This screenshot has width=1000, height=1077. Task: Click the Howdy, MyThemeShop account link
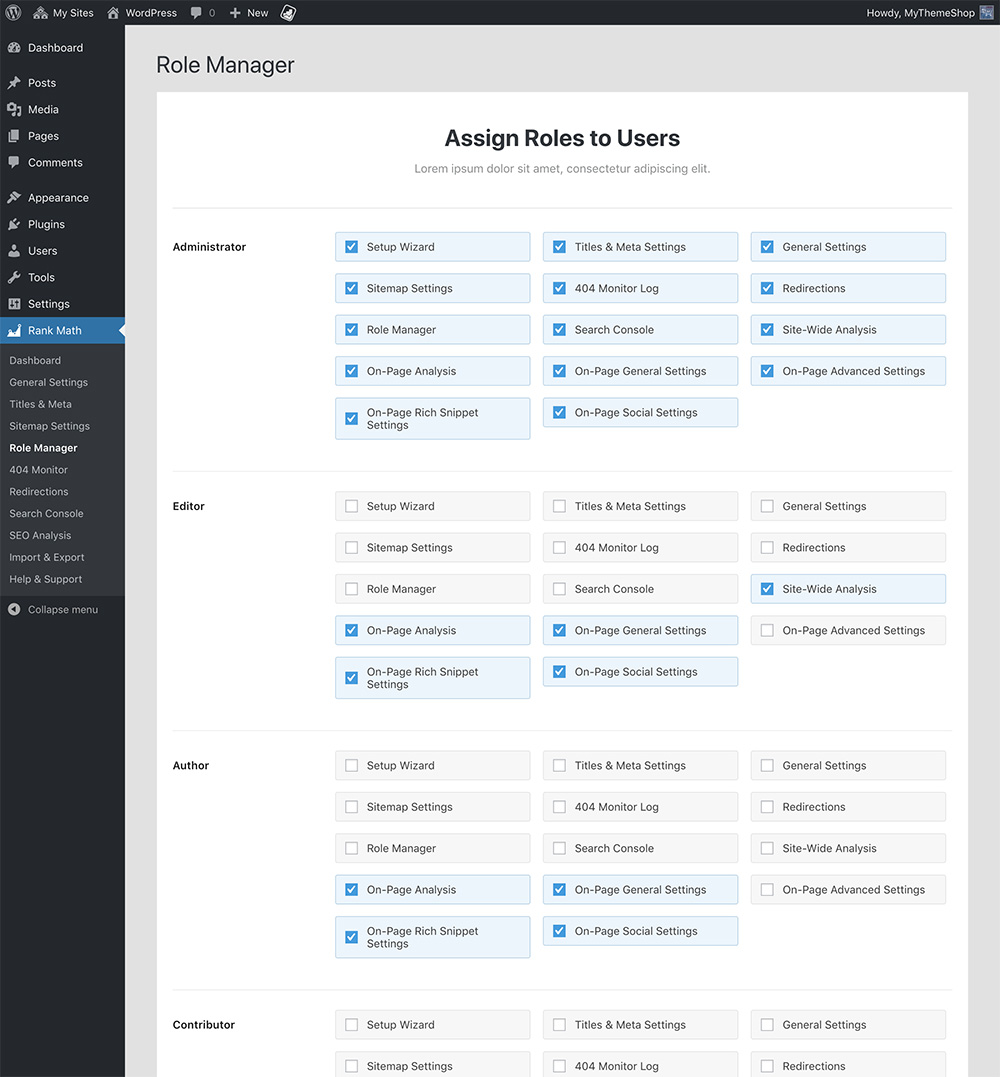click(920, 13)
